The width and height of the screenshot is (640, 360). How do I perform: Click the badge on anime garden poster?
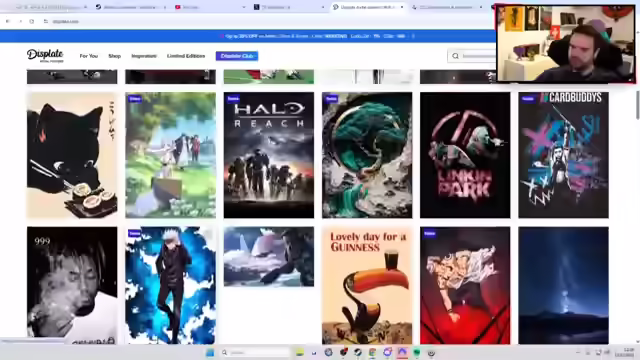click(x=135, y=98)
